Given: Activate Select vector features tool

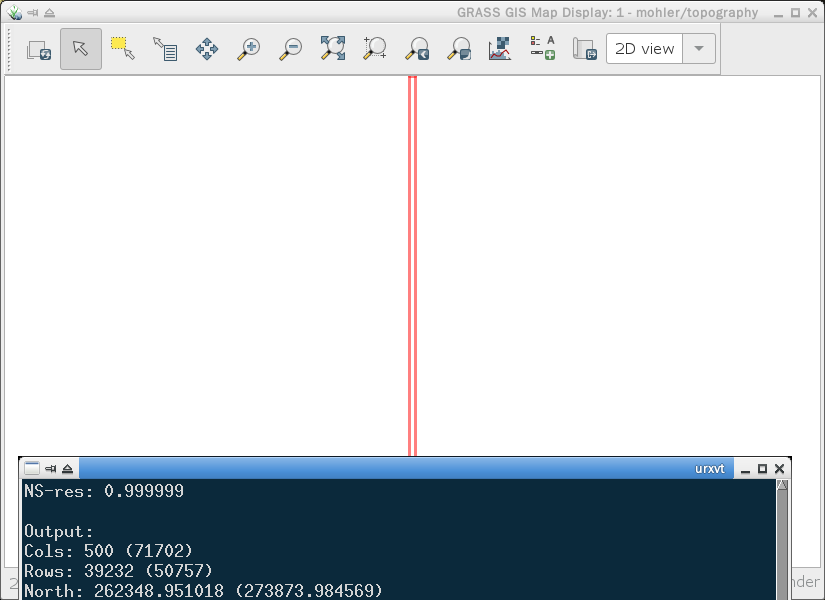Looking at the screenshot, I should pyautogui.click(x=123, y=49).
